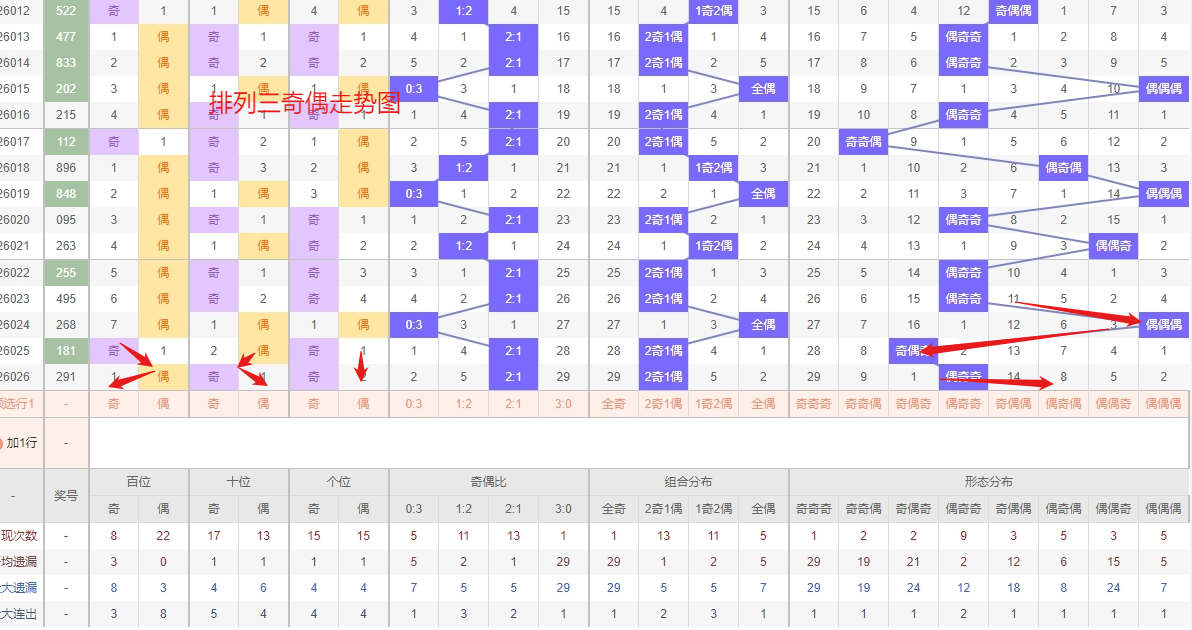1192x630 pixels.
Task: Toggle 十位 偶 in the preselect row
Action: point(263,404)
